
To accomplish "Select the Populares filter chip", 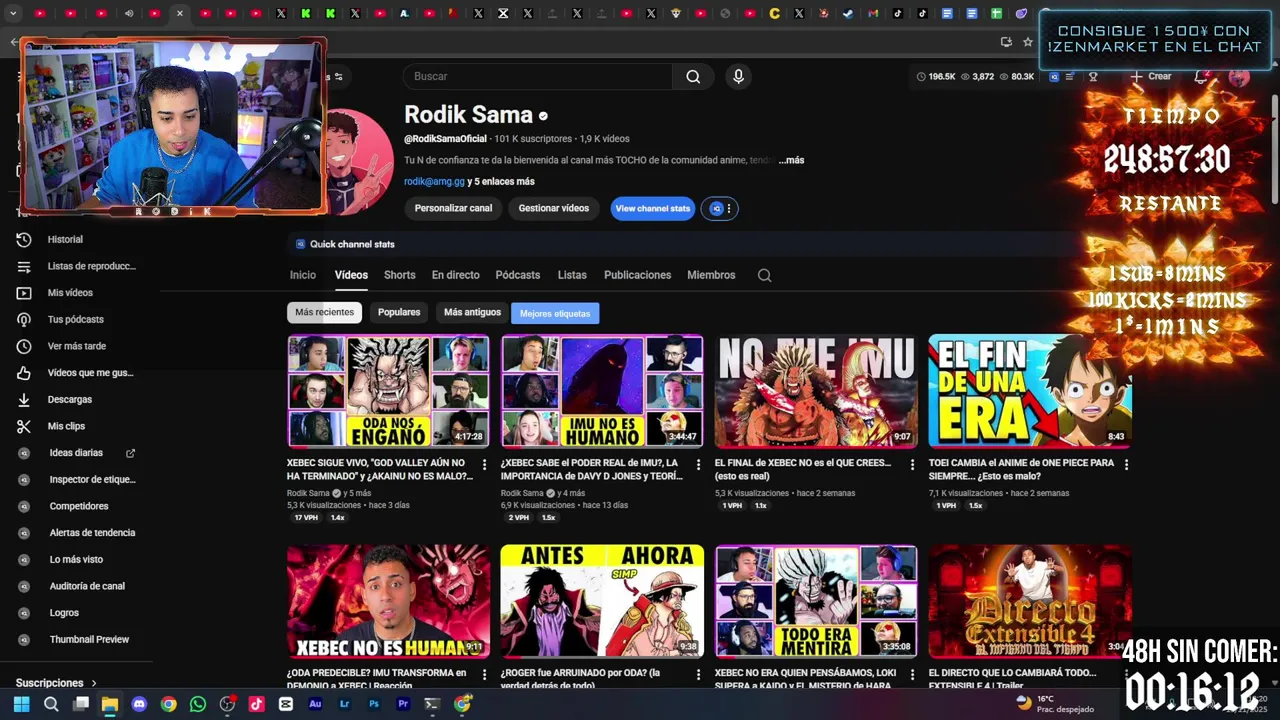I will pyautogui.click(x=399, y=312).
